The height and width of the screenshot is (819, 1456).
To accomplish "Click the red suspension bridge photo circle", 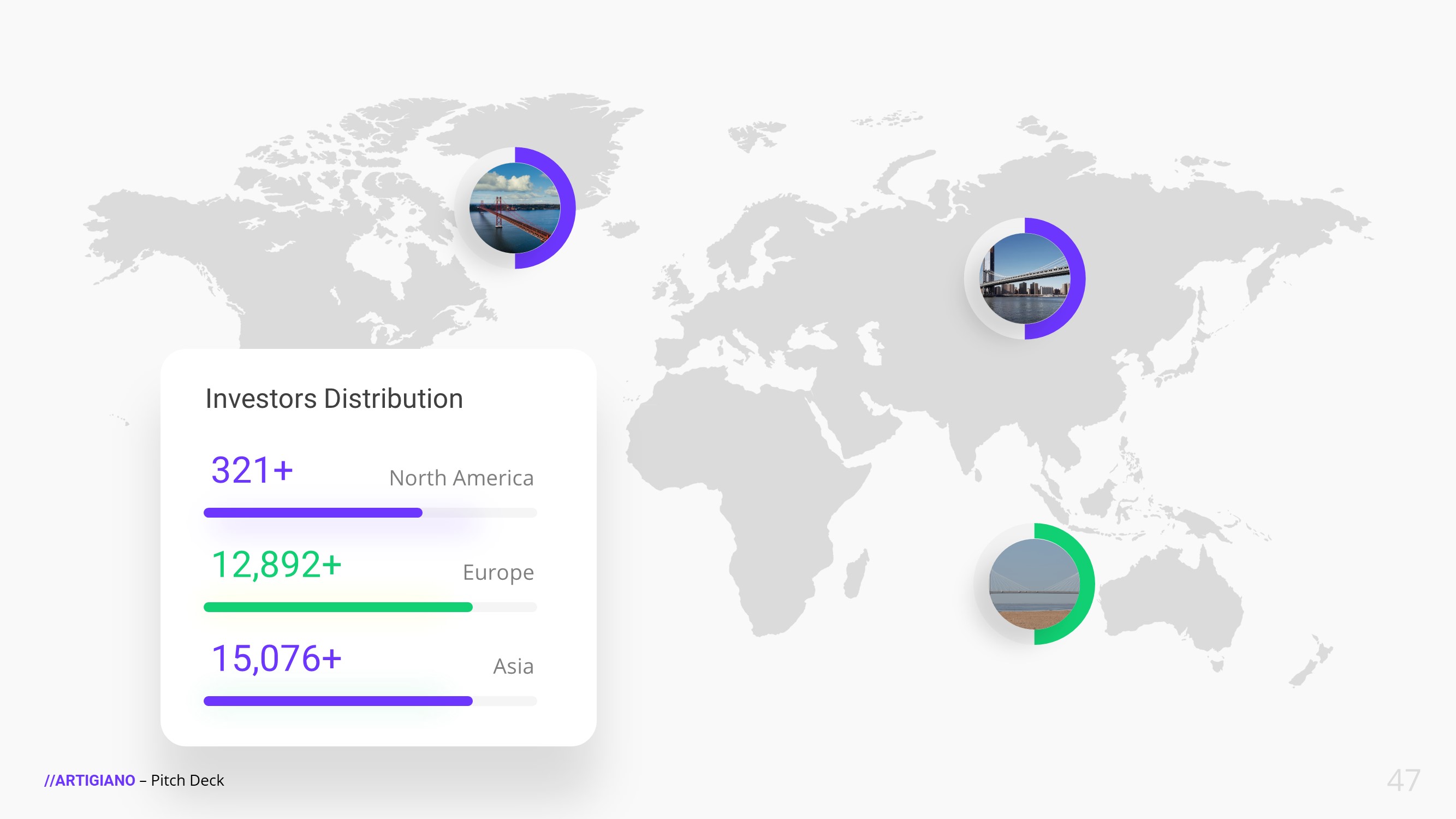I will pyautogui.click(x=514, y=208).
